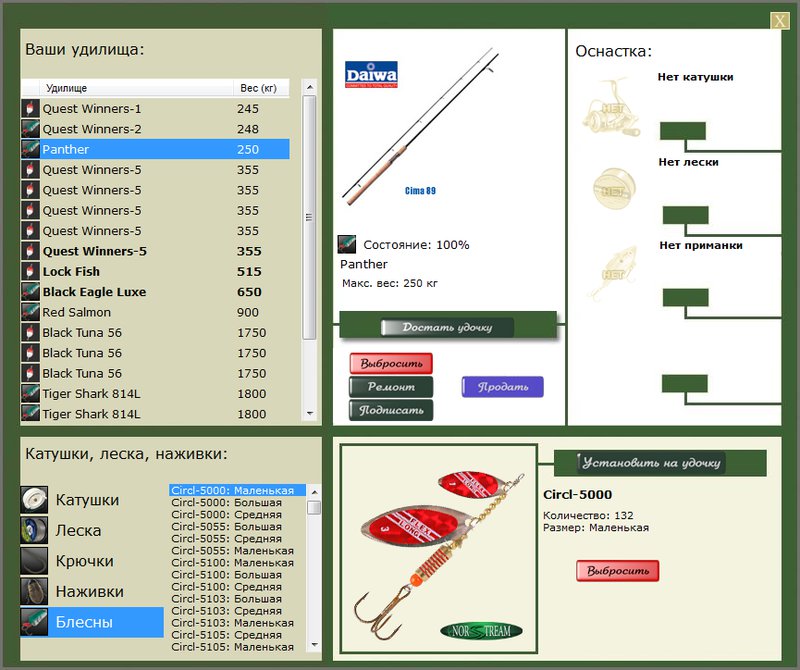Click the Наживки bait icon
This screenshot has height=670, width=800.
[34, 591]
